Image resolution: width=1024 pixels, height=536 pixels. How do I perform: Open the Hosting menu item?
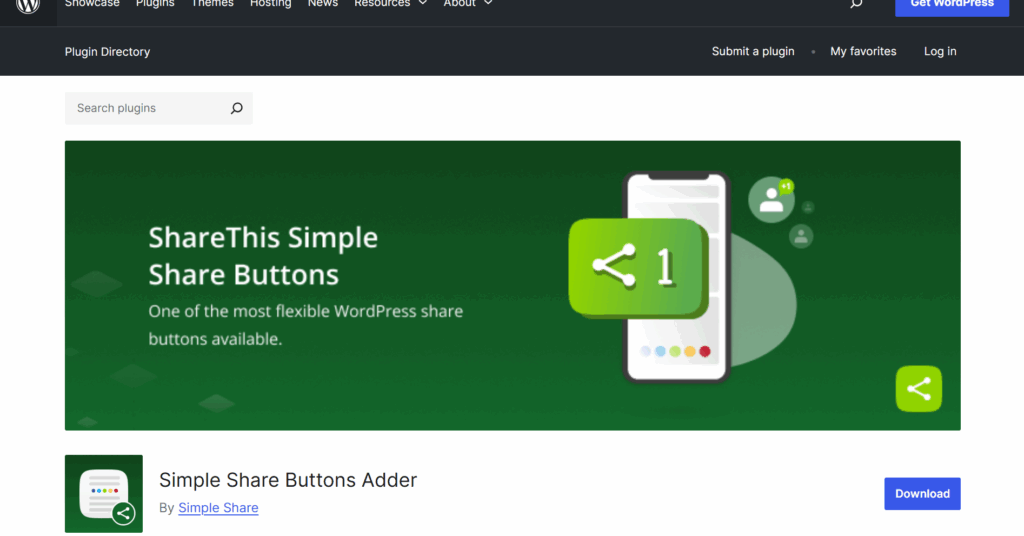tap(270, 4)
